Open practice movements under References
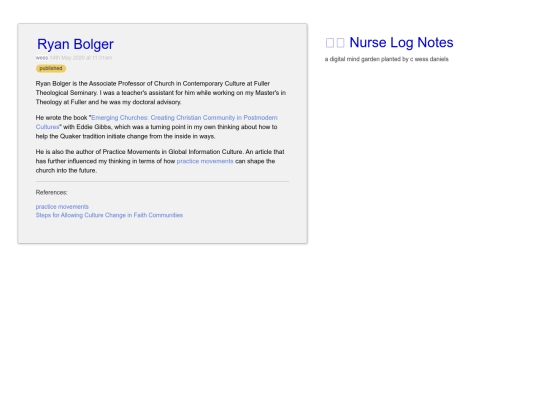 [62, 207]
